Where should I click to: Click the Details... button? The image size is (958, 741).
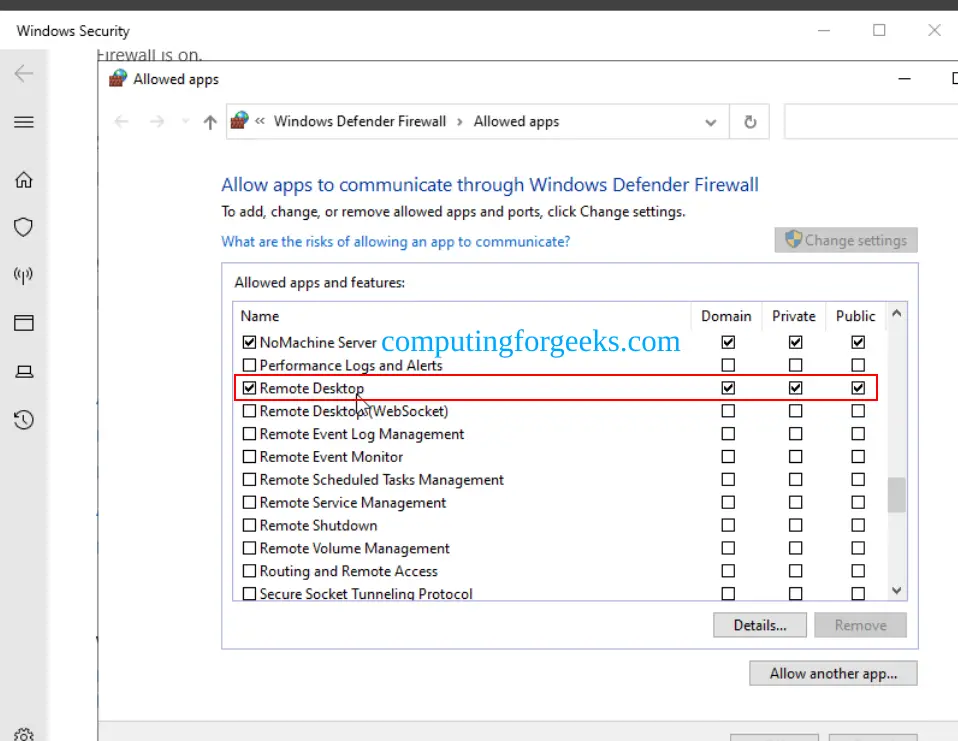pyautogui.click(x=759, y=626)
